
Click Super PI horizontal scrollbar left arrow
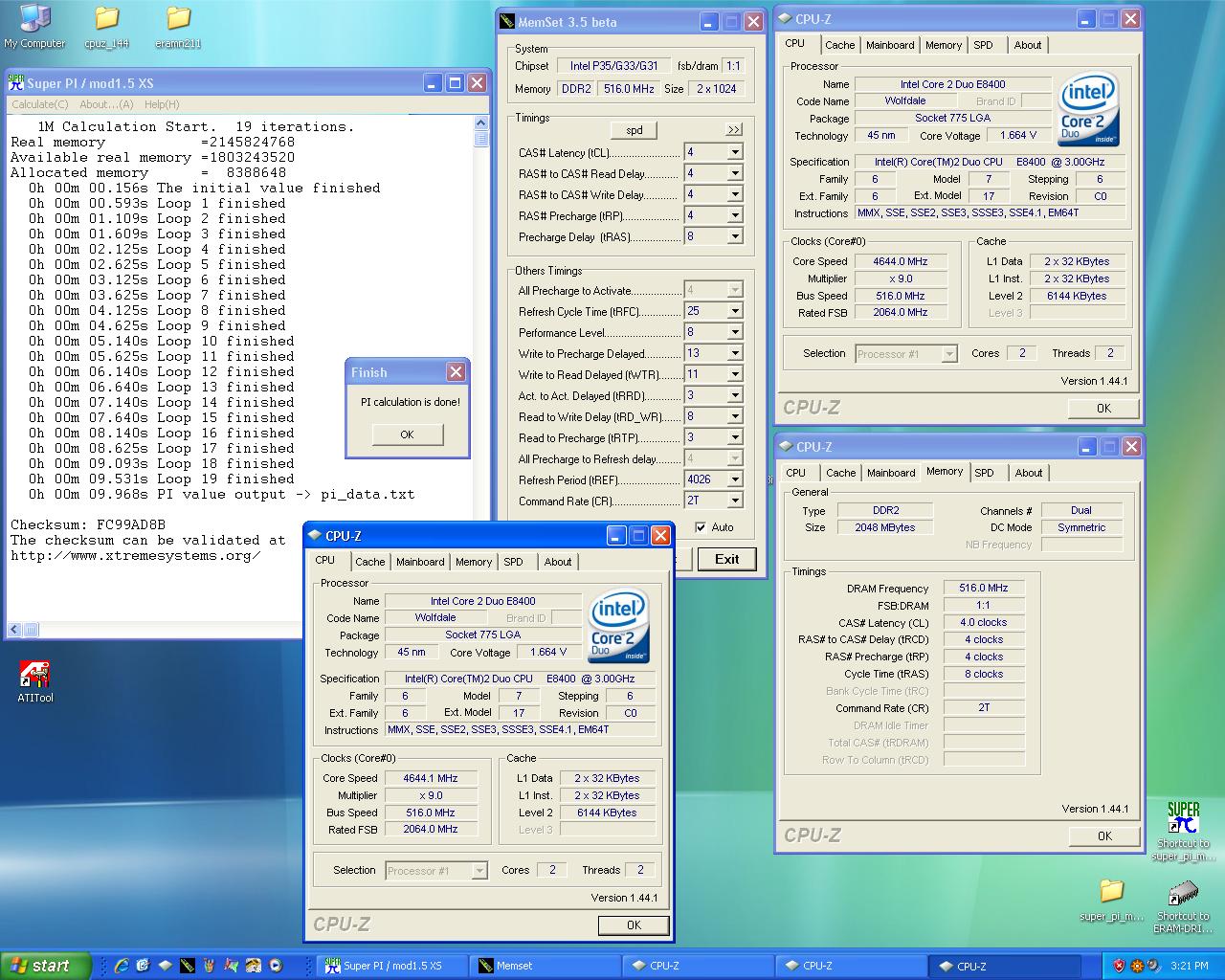point(14,630)
